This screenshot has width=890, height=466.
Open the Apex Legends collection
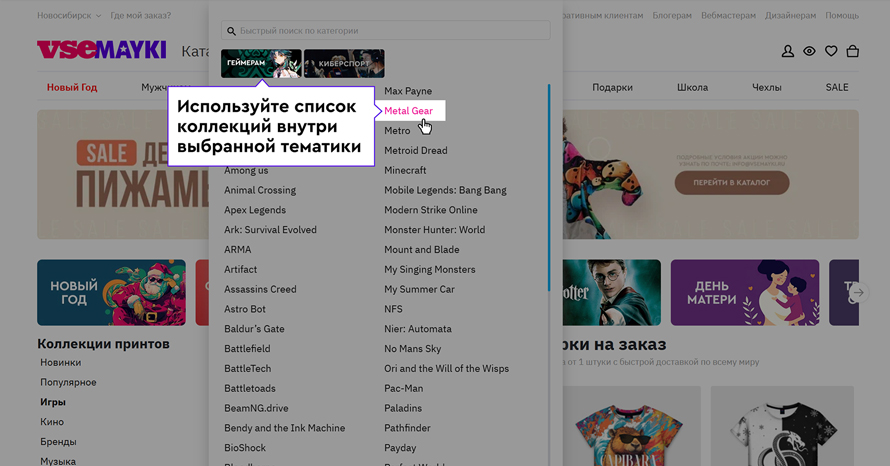(x=255, y=210)
